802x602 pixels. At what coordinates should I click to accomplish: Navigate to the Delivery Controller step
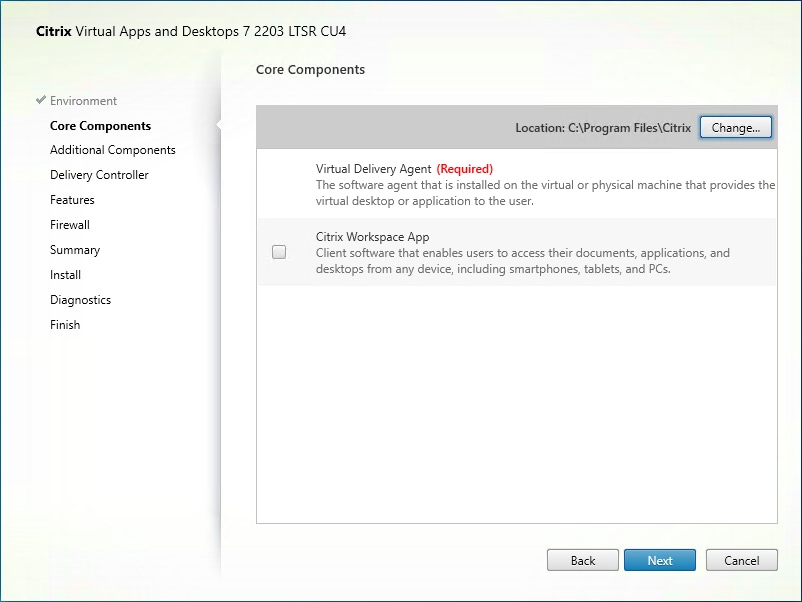(98, 174)
